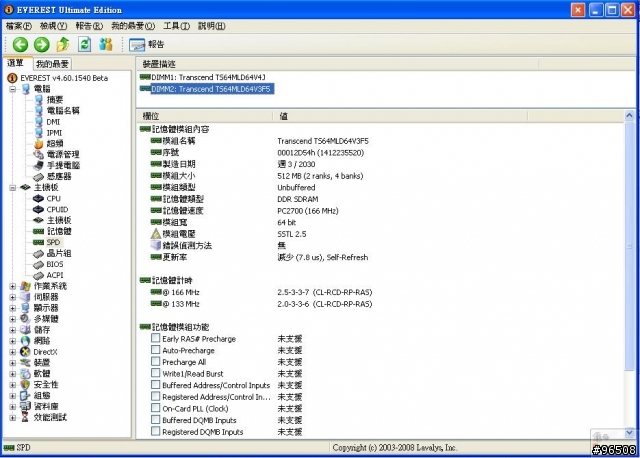Expand the 多媒體 multimedia node
640x458 pixels.
click(x=13, y=319)
